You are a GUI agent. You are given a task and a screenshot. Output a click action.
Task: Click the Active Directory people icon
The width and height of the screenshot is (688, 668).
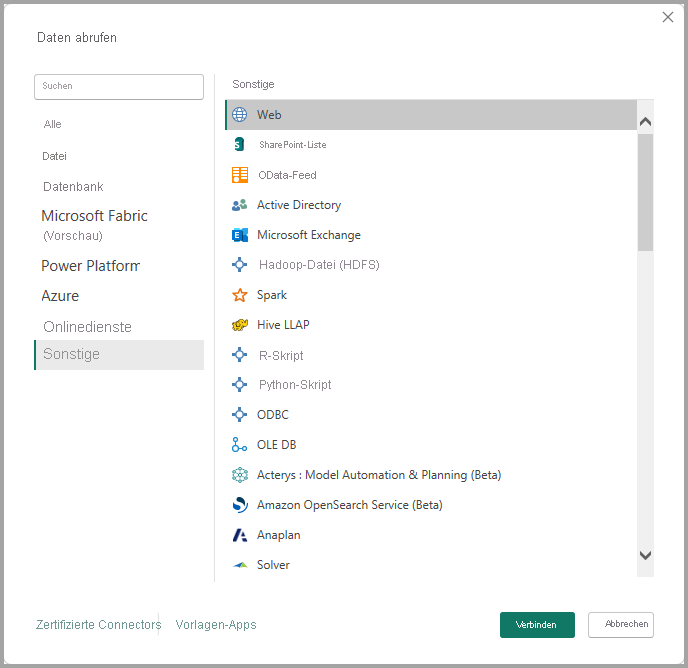pyautogui.click(x=240, y=205)
